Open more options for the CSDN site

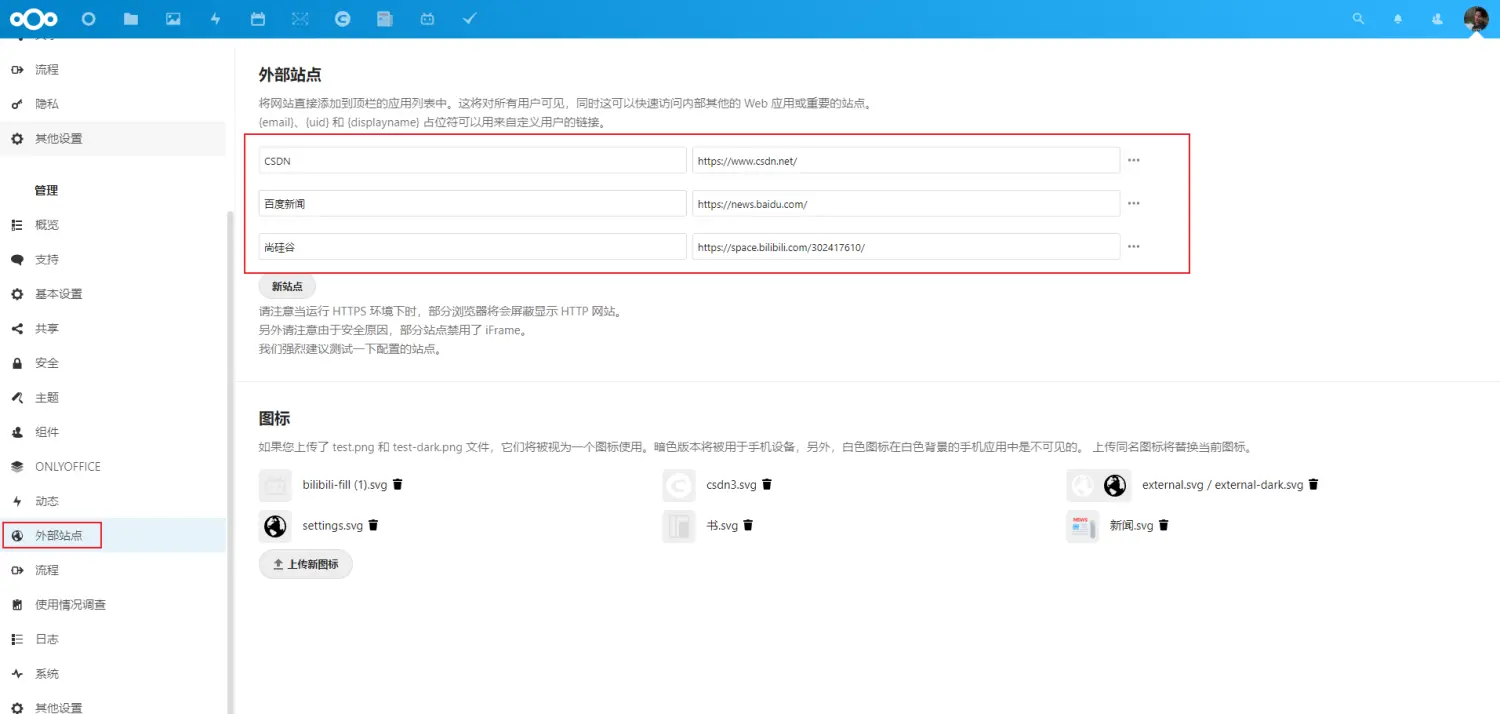(1134, 160)
